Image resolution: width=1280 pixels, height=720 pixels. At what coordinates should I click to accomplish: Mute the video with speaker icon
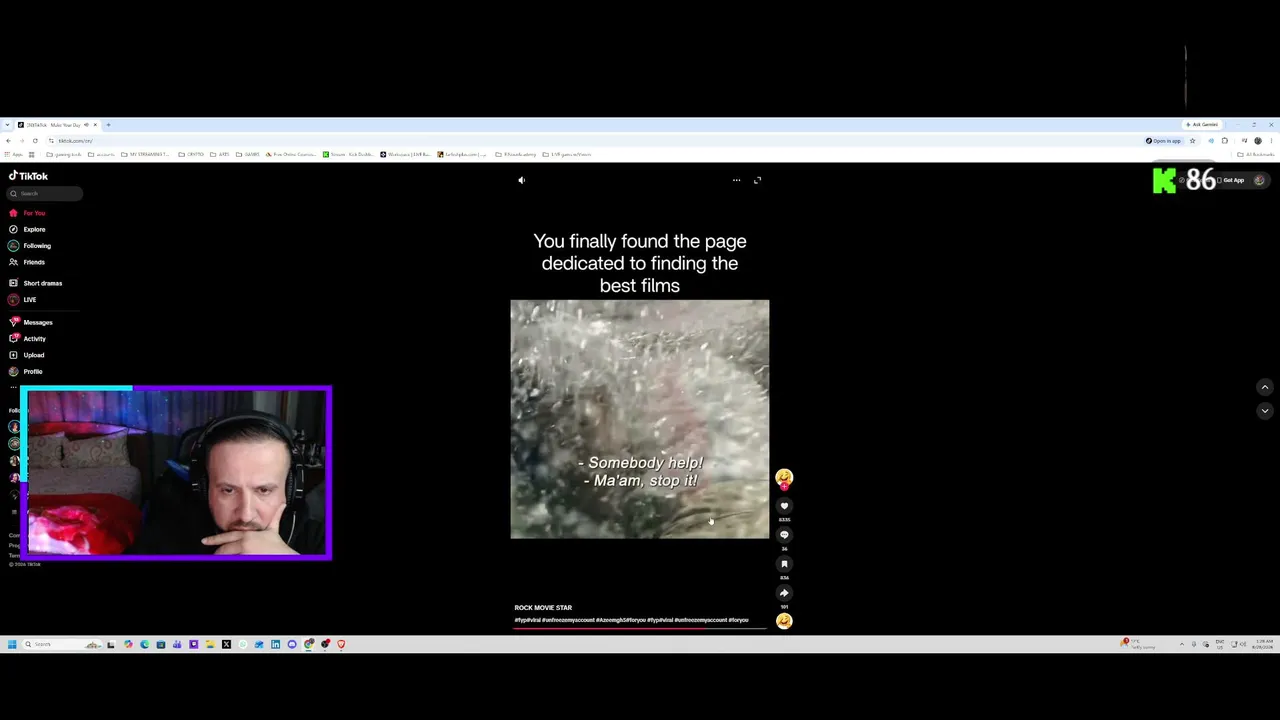pyautogui.click(x=521, y=180)
